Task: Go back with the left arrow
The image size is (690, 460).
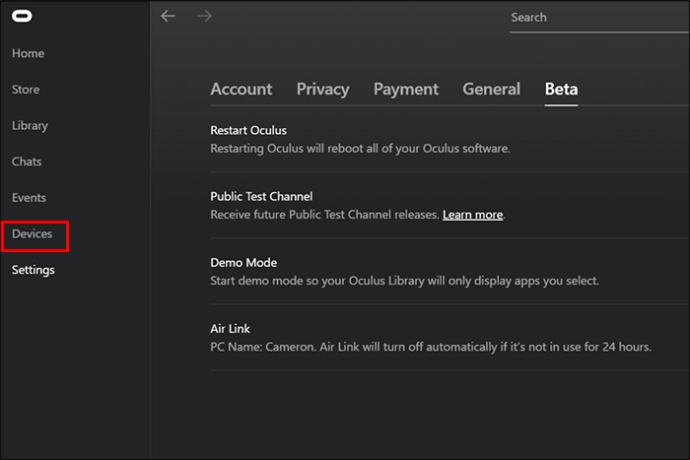Action: (168, 16)
